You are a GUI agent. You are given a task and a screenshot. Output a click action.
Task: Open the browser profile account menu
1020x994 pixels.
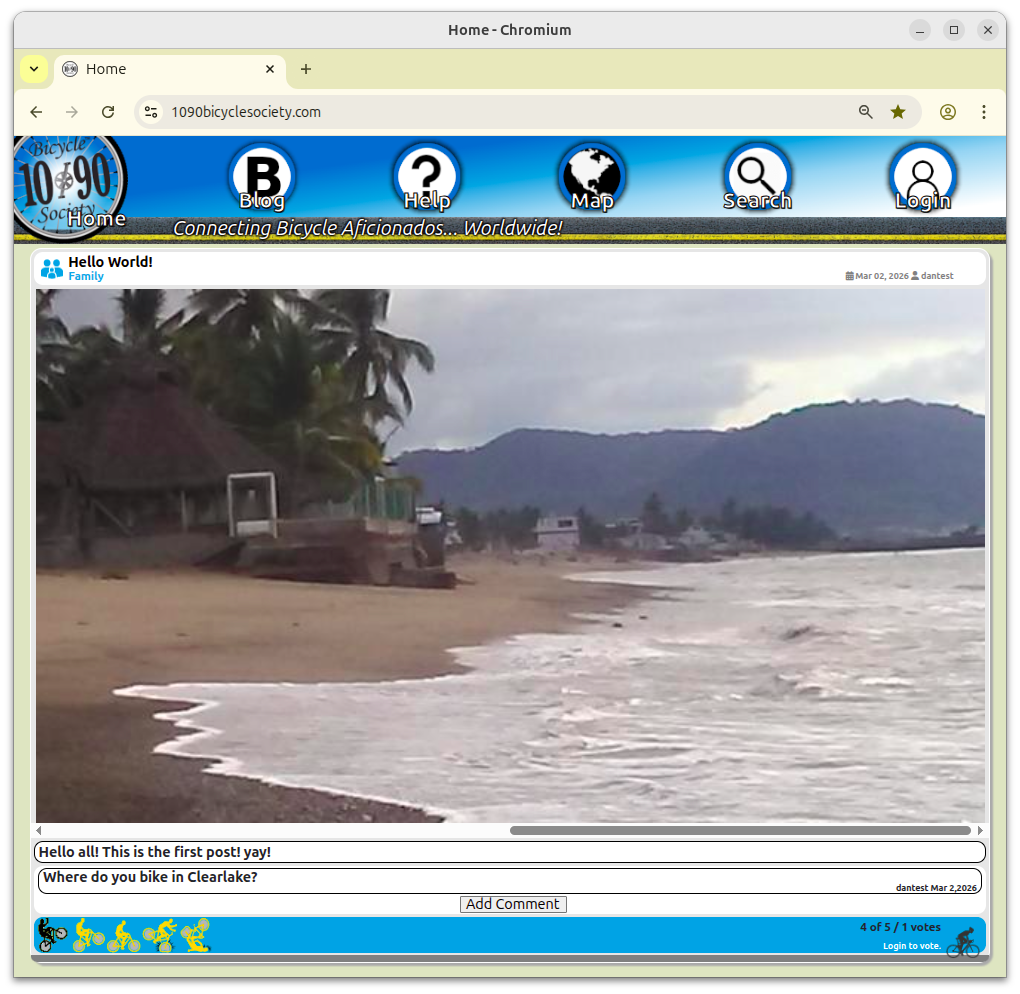947,112
